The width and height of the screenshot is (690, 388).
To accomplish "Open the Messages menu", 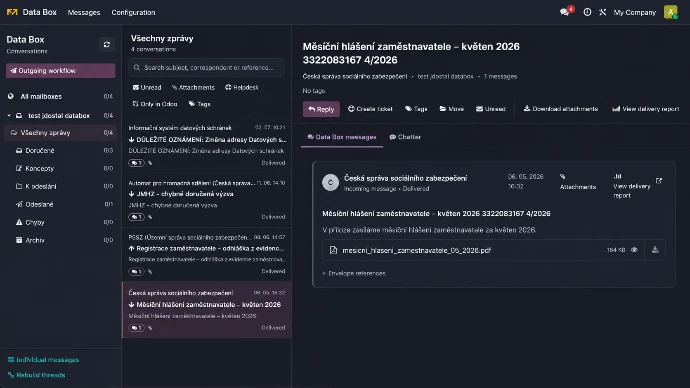I will tap(84, 12).
